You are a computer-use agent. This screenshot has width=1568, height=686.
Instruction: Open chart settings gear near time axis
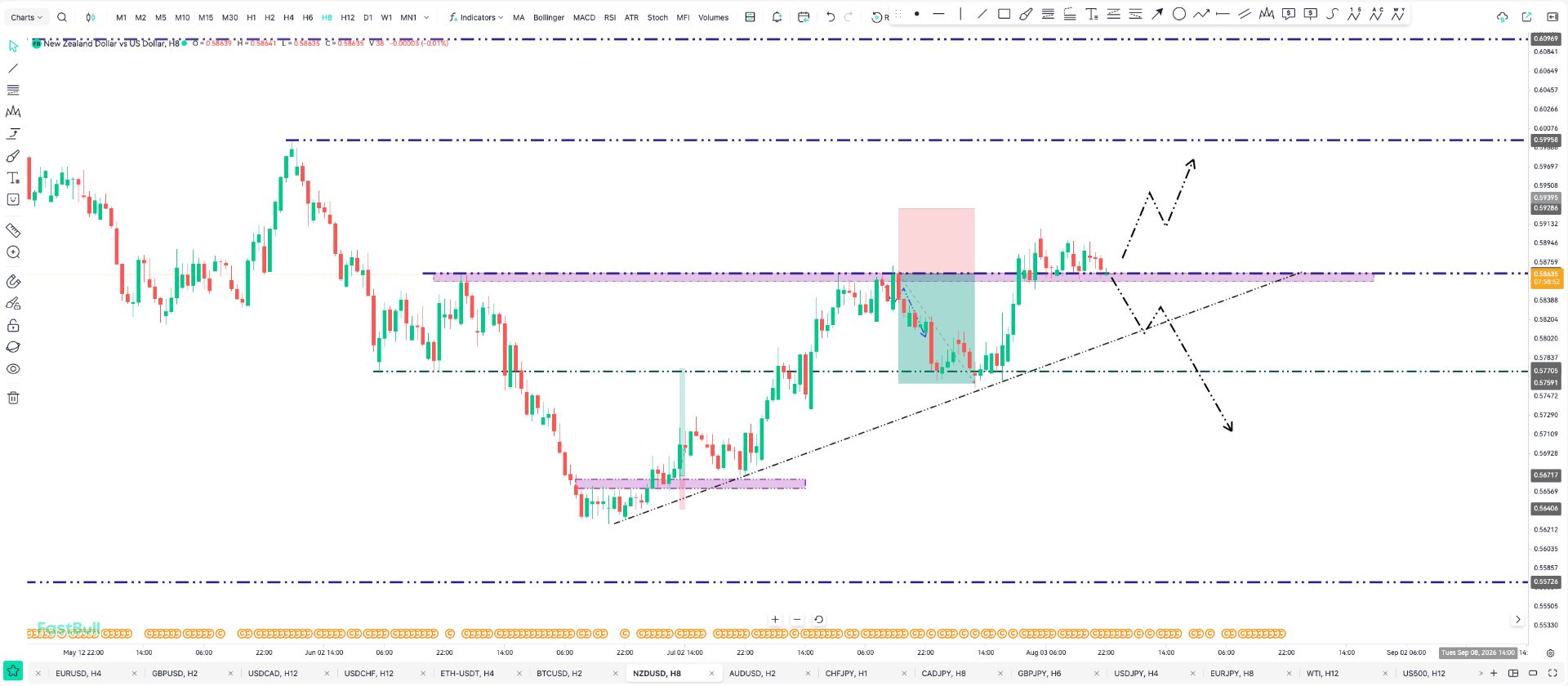coord(1550,653)
